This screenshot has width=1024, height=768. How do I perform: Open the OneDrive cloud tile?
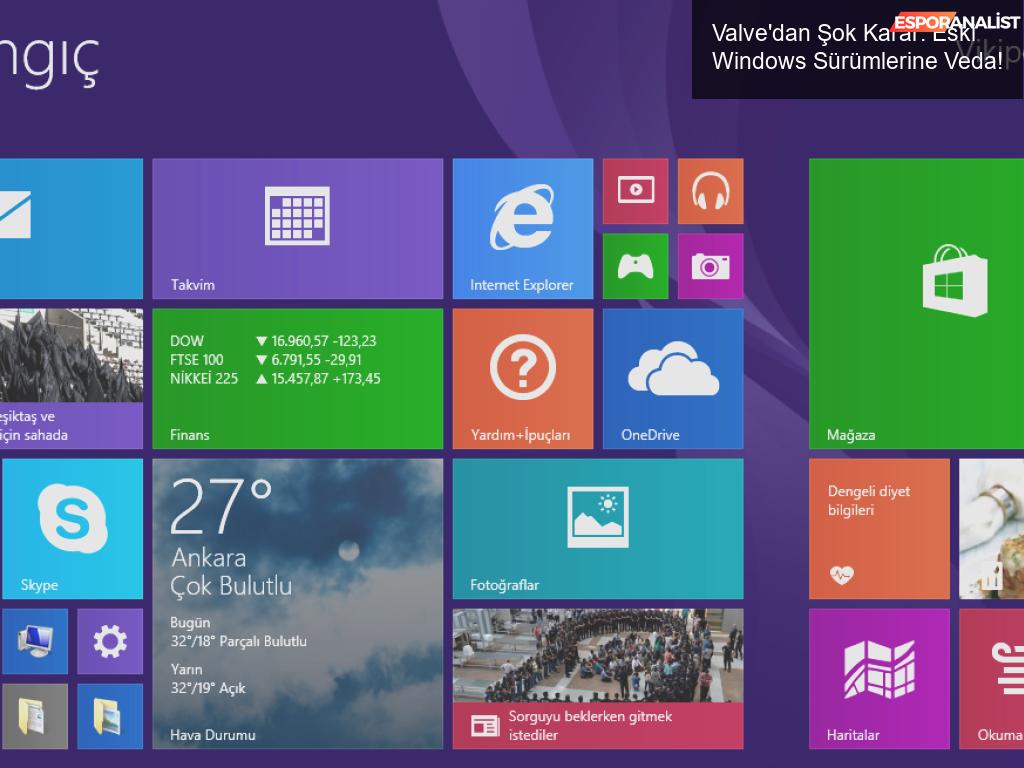pyautogui.click(x=672, y=378)
